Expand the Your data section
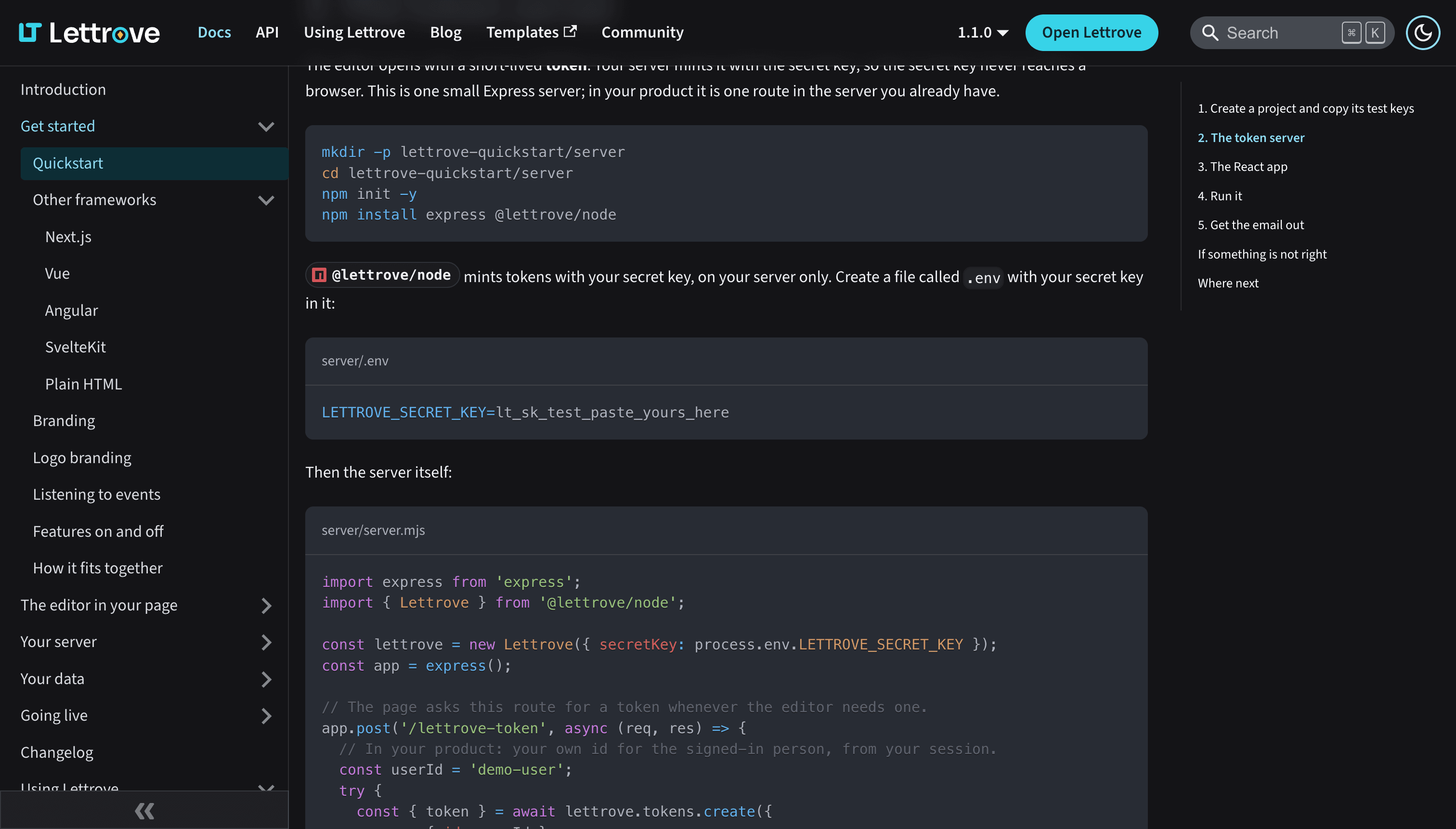 point(266,679)
